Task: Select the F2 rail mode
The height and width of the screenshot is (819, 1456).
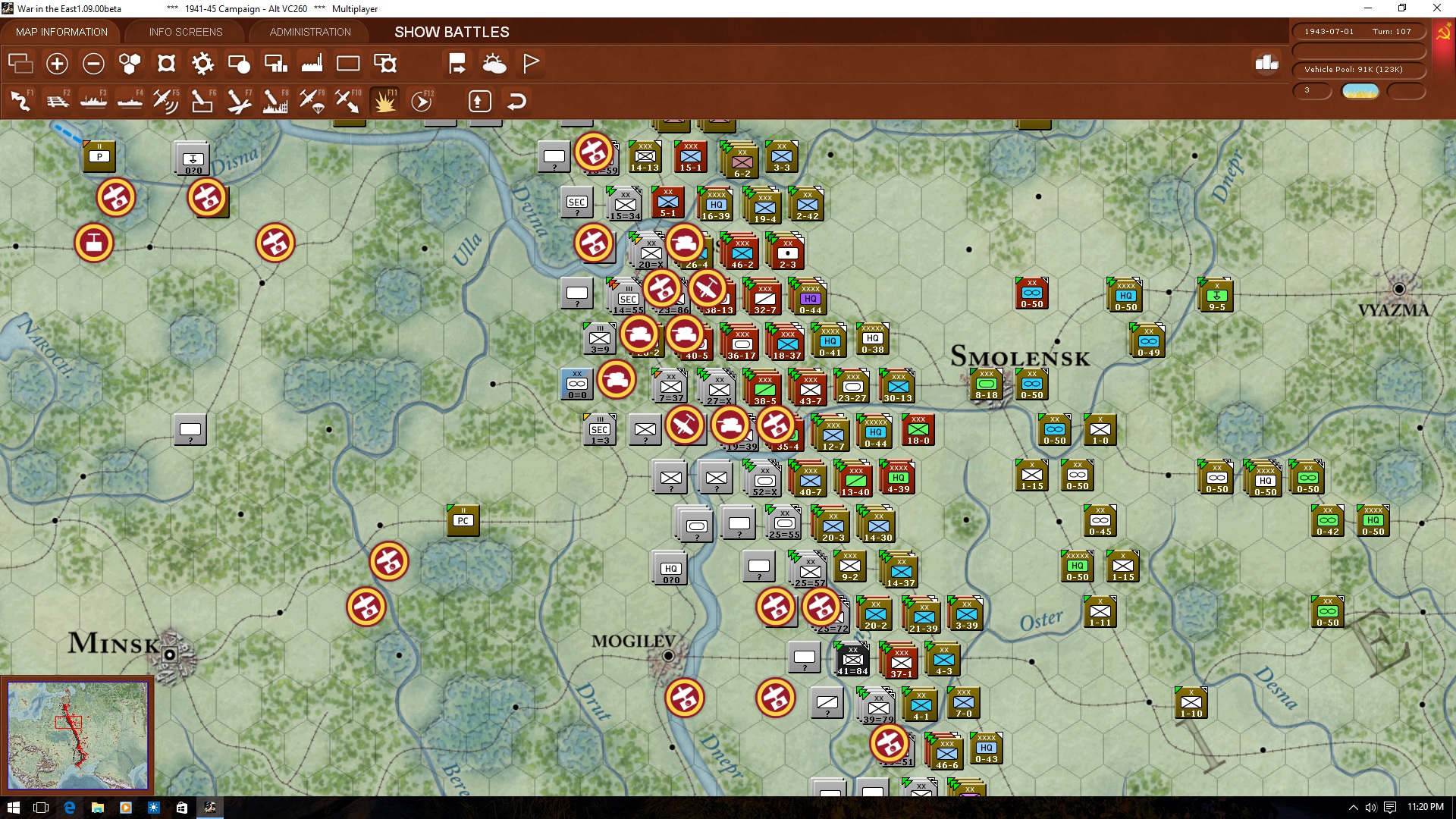Action: (x=58, y=101)
